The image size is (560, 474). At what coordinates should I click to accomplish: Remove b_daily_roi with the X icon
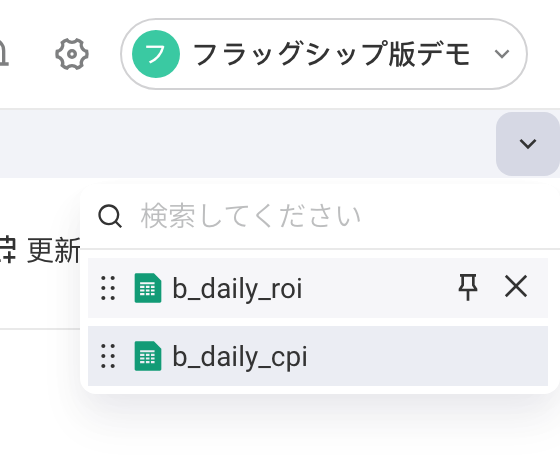pos(516,286)
